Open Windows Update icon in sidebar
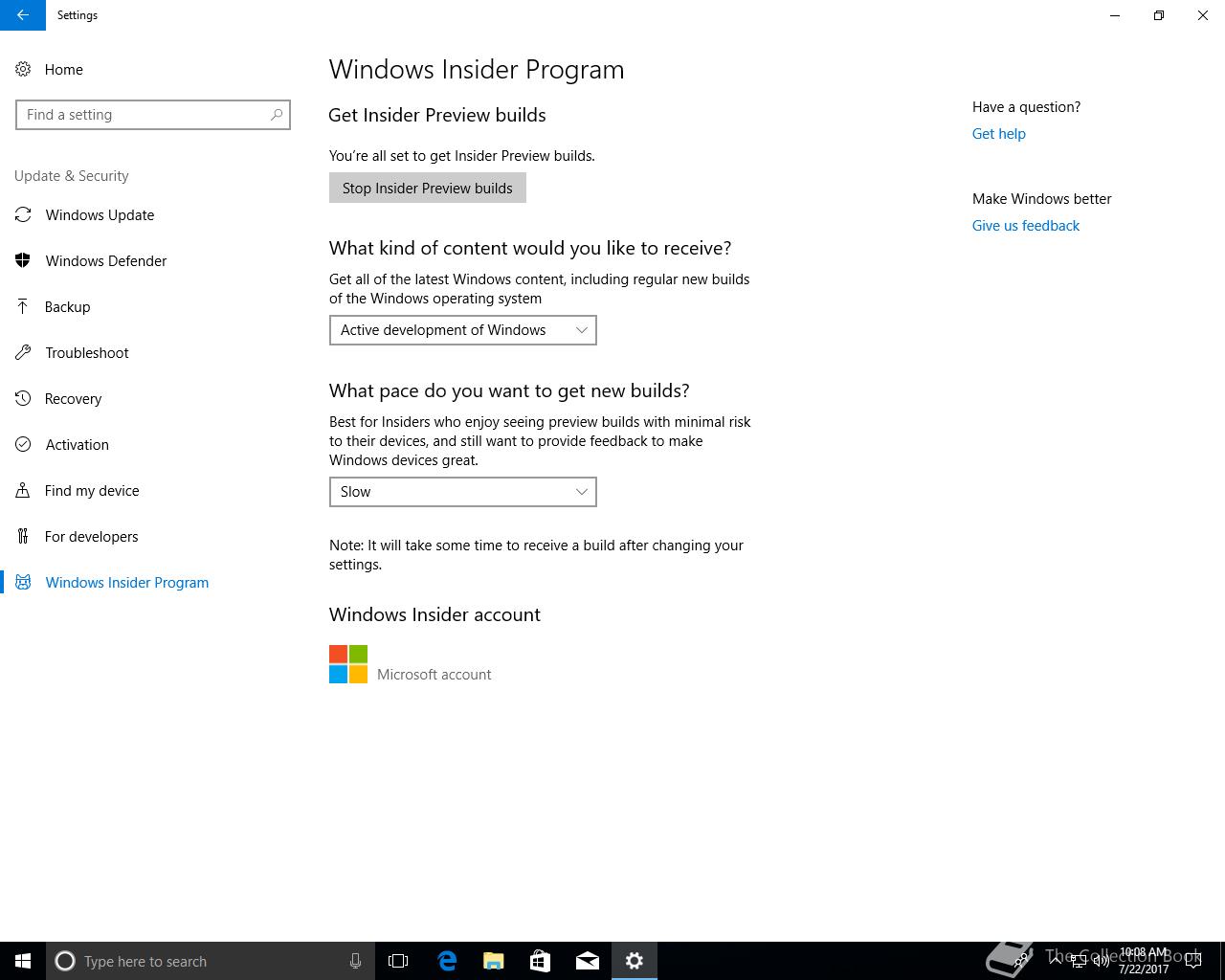The width and height of the screenshot is (1225, 980). [23, 215]
